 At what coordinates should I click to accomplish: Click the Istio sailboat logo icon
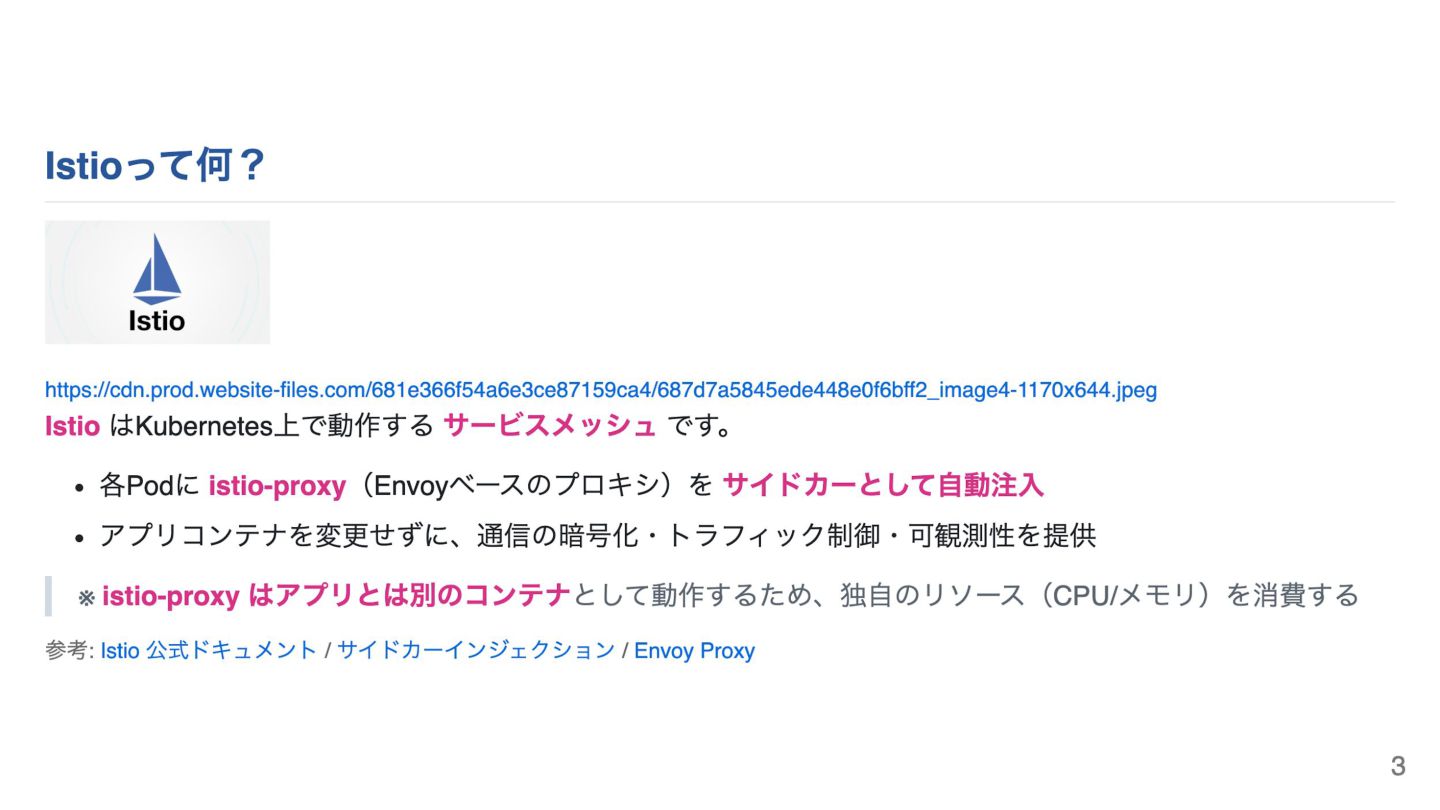point(157,268)
